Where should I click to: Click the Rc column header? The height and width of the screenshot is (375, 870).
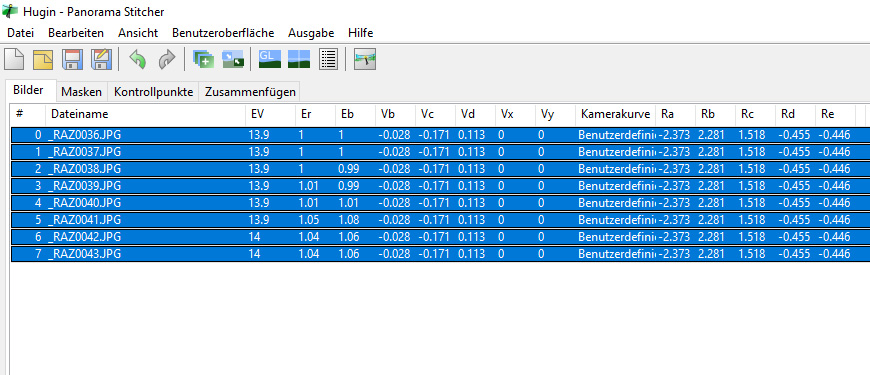[x=755, y=114]
